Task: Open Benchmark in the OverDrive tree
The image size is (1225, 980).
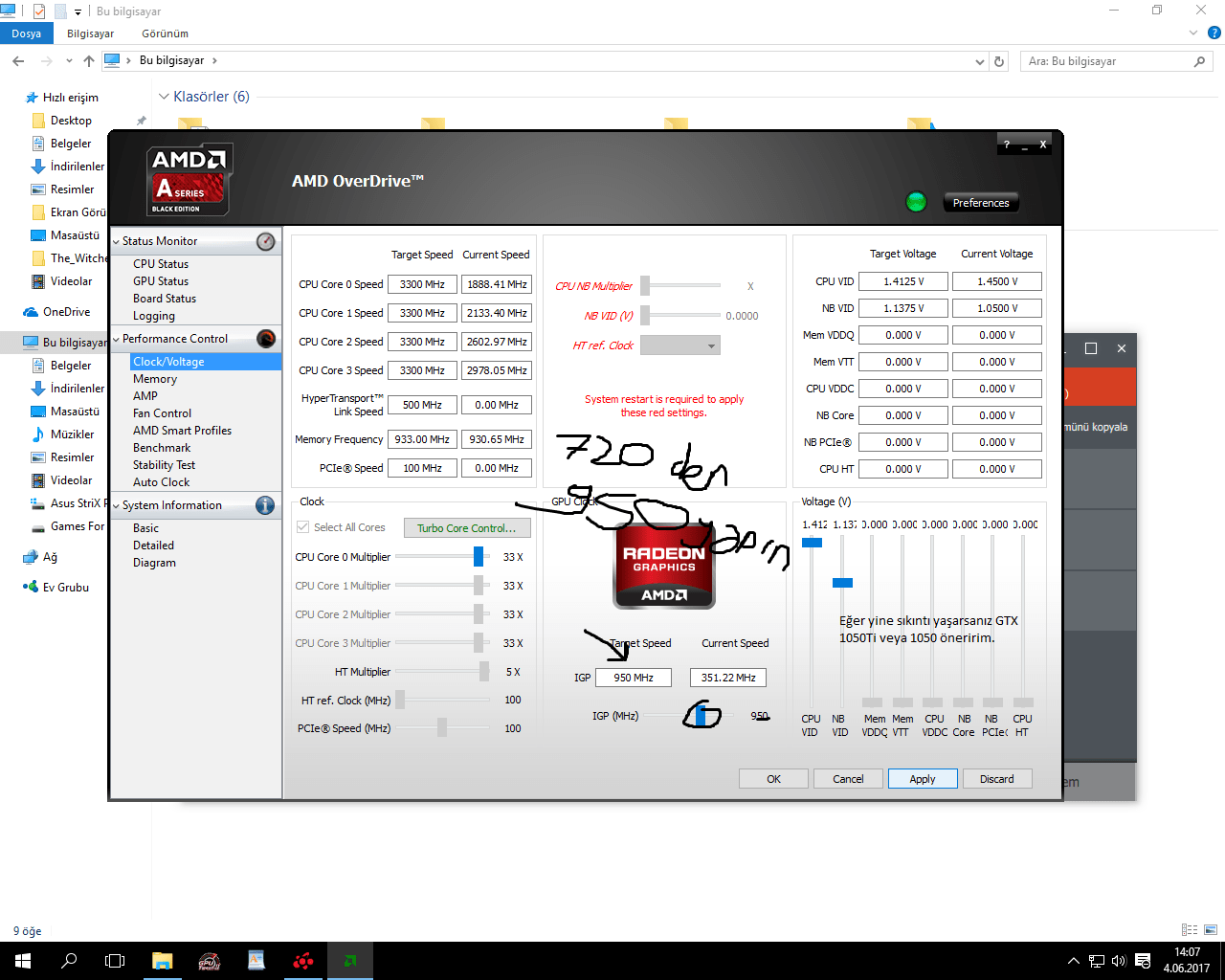Action: point(162,448)
